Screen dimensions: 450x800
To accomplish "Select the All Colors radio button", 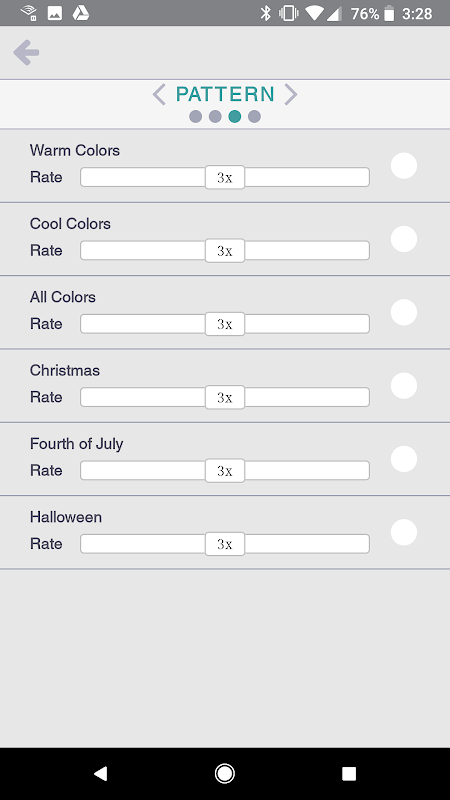I will [x=404, y=312].
